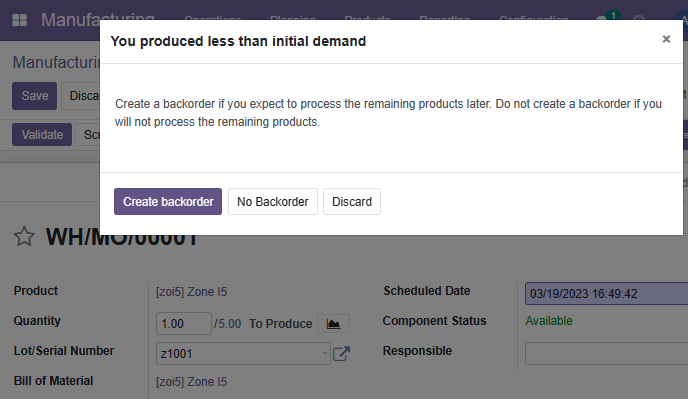Close the backorder dialog with X
This screenshot has height=399, width=688.
tap(666, 39)
